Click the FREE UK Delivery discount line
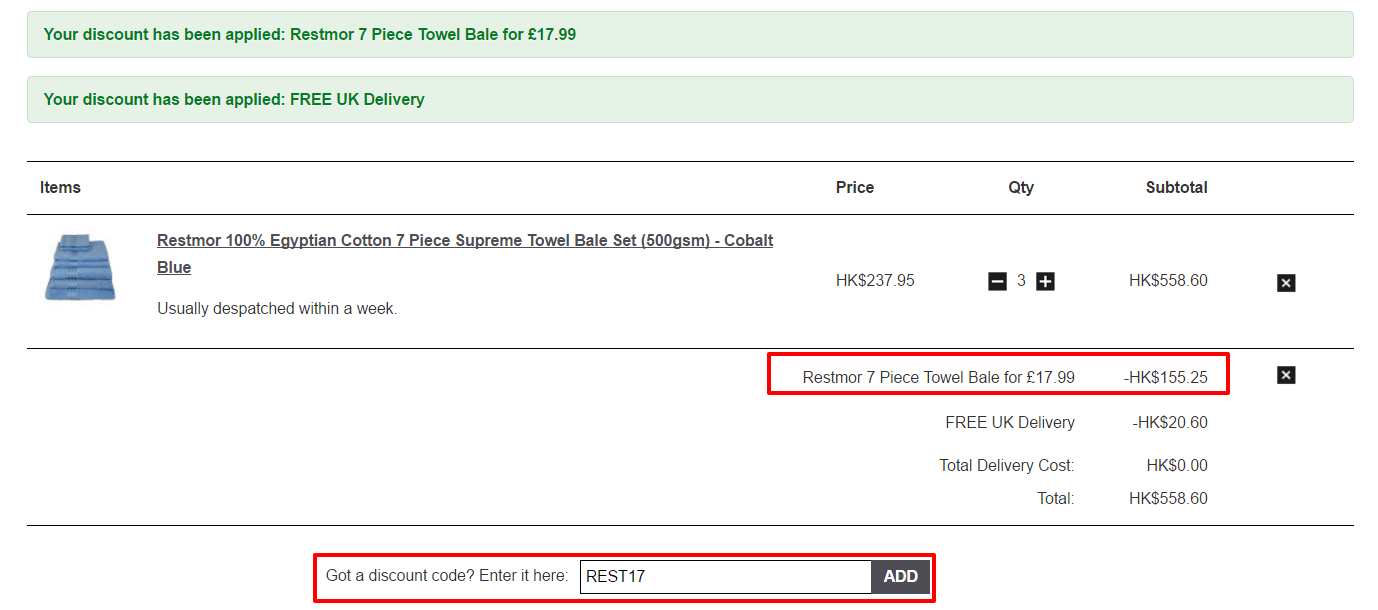The image size is (1378, 610). [1009, 423]
